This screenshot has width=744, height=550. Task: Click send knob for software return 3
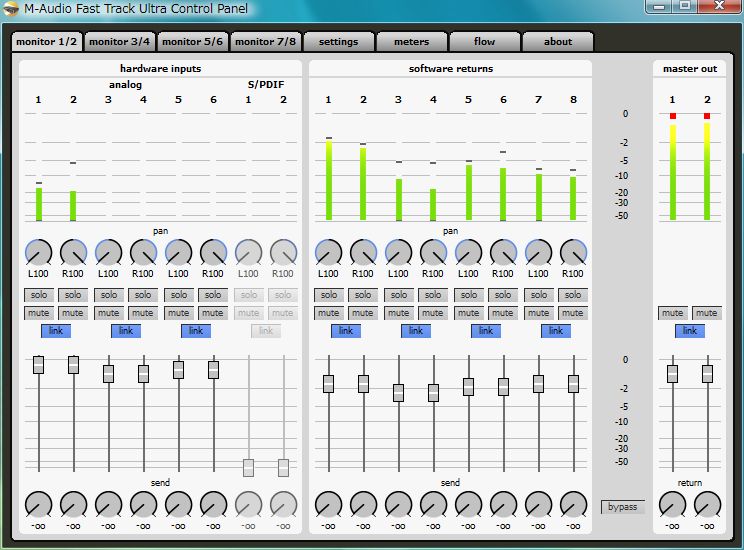pos(399,505)
